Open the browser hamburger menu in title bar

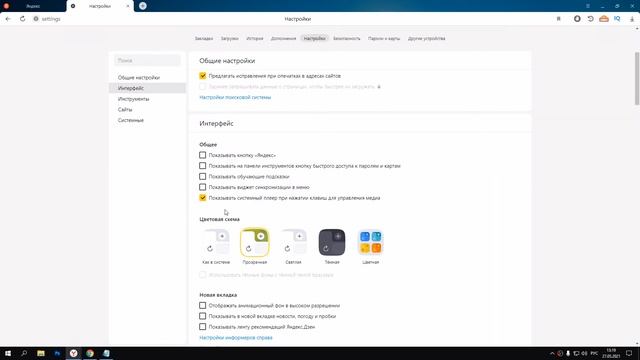pyautogui.click(x=588, y=6)
